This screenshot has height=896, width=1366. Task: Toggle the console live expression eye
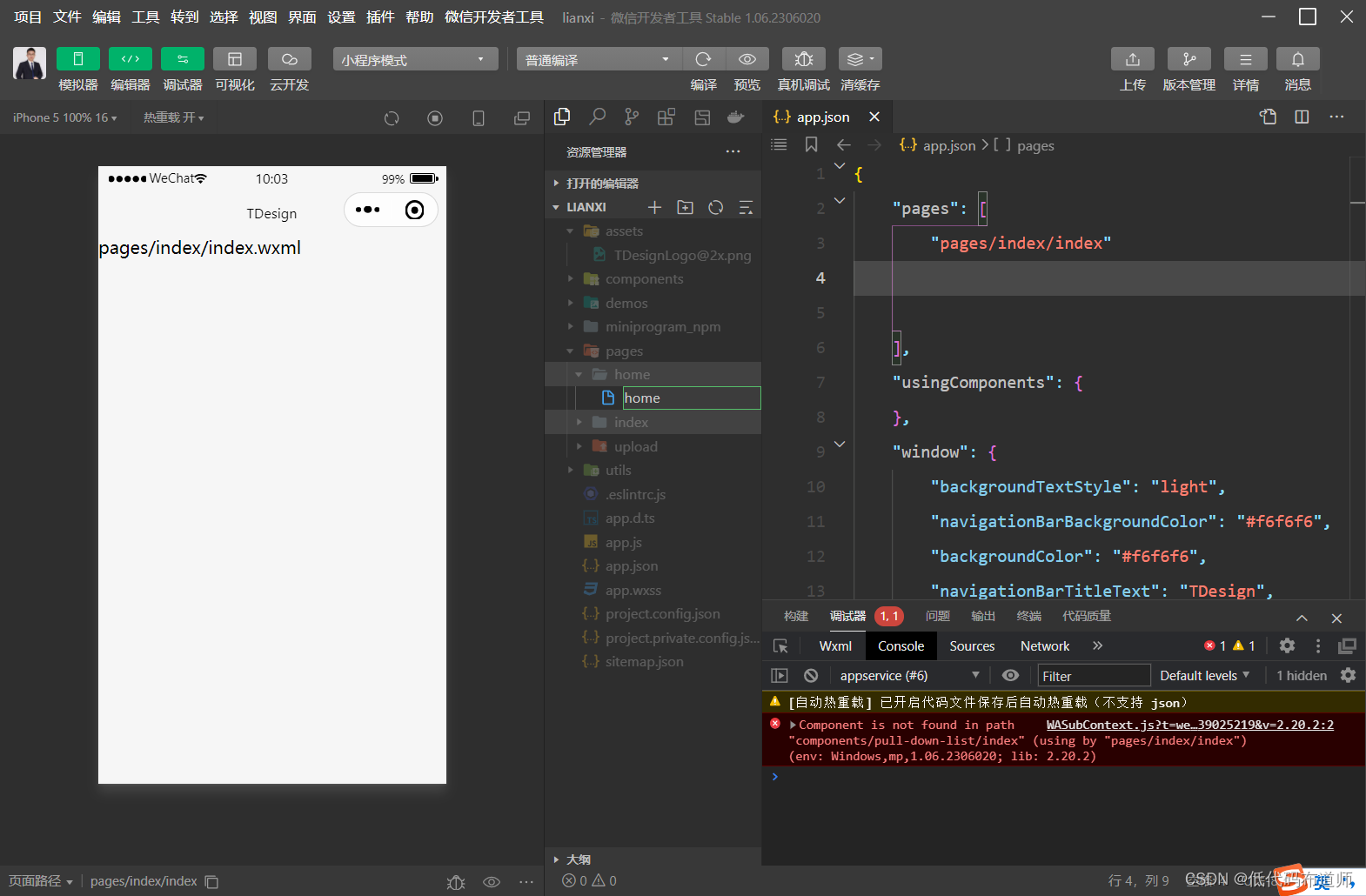1010,675
